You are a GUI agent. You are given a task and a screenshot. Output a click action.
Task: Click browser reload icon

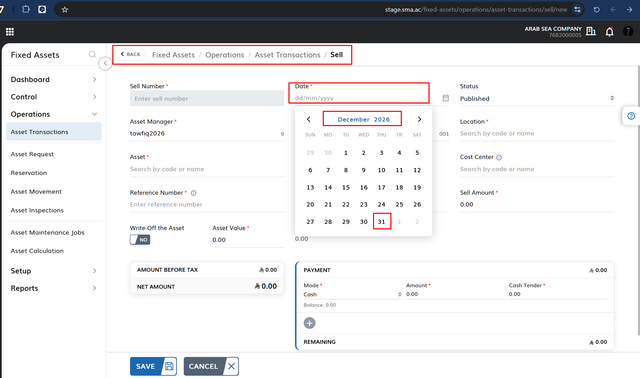596,9
